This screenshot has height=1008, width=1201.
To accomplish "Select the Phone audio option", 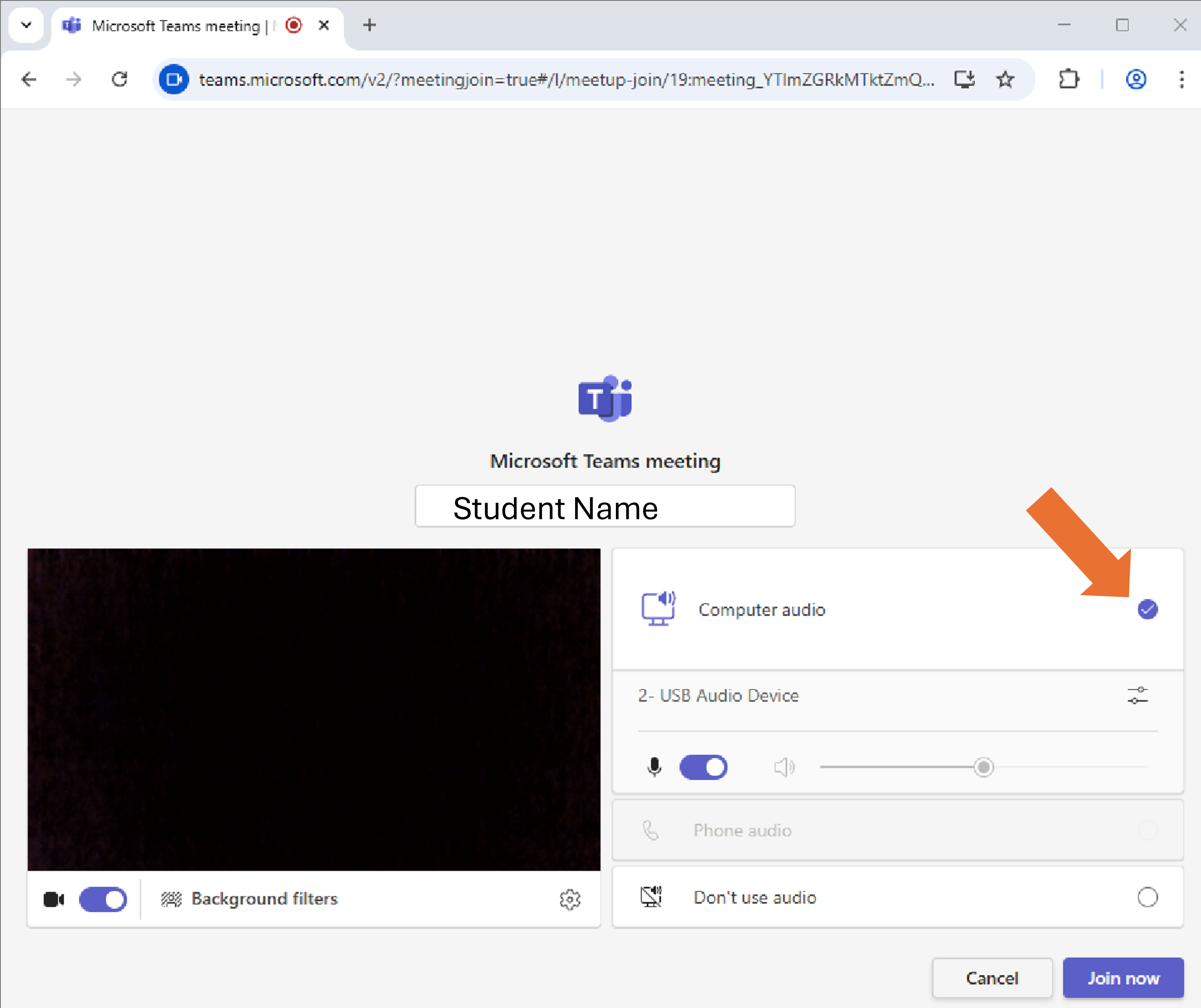I will coord(898,830).
